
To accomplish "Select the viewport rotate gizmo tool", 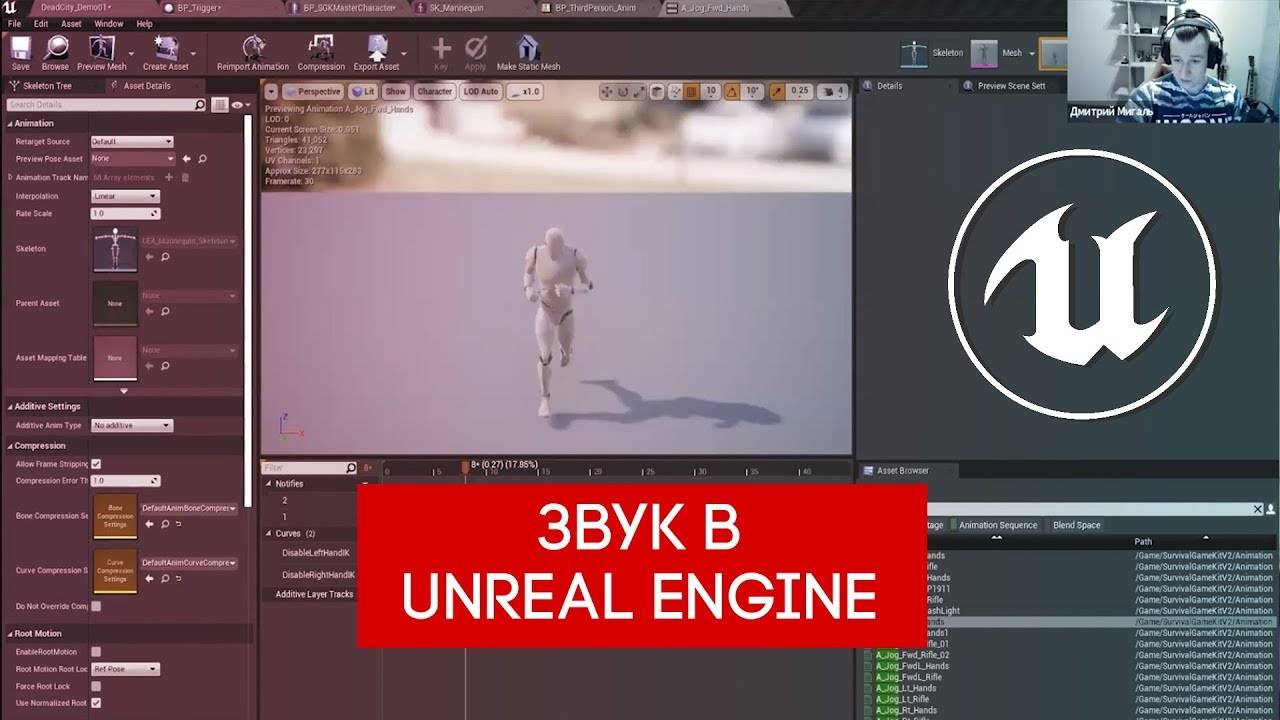I will pos(623,91).
